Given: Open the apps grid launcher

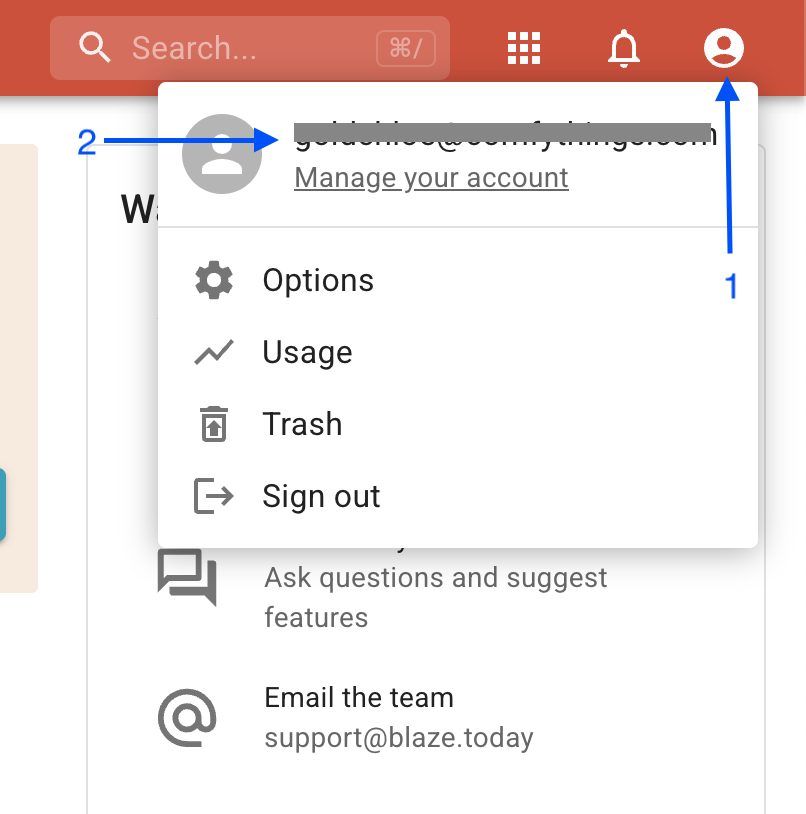Looking at the screenshot, I should click(x=524, y=47).
